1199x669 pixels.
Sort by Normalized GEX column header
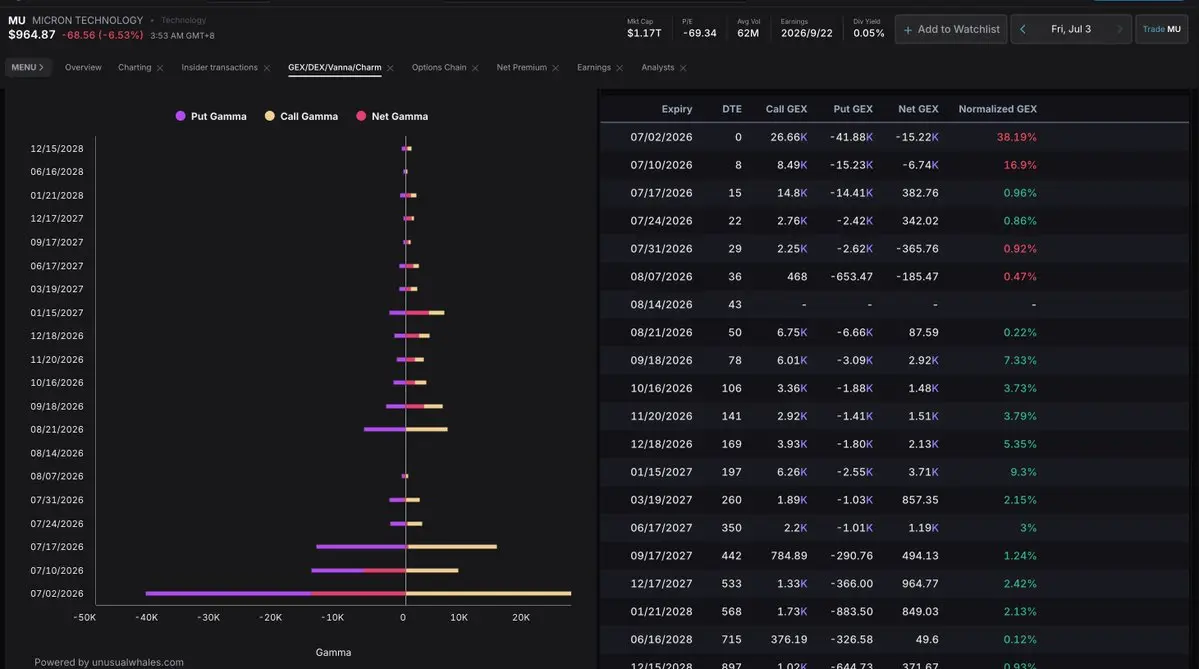997,109
